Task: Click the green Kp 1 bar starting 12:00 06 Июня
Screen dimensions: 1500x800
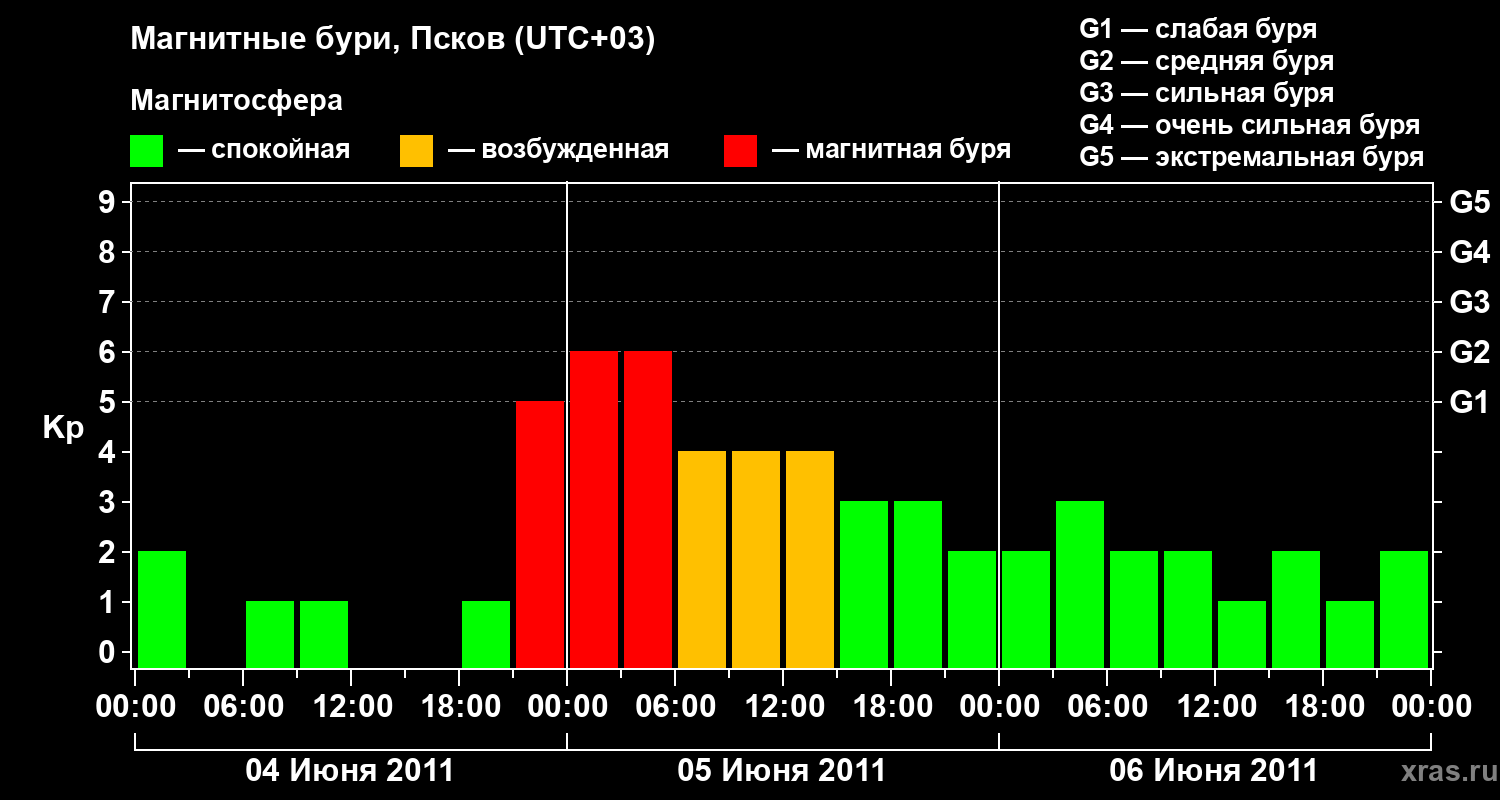Action: coord(1242,635)
